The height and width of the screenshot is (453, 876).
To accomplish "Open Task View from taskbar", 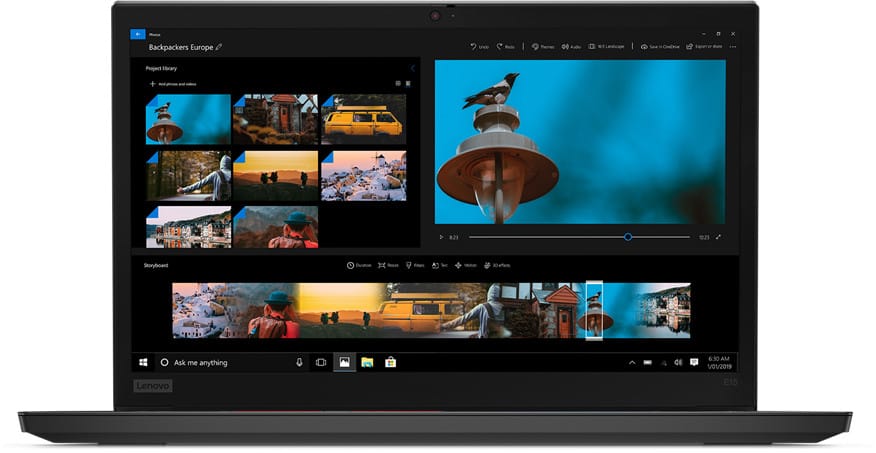I will point(321,363).
